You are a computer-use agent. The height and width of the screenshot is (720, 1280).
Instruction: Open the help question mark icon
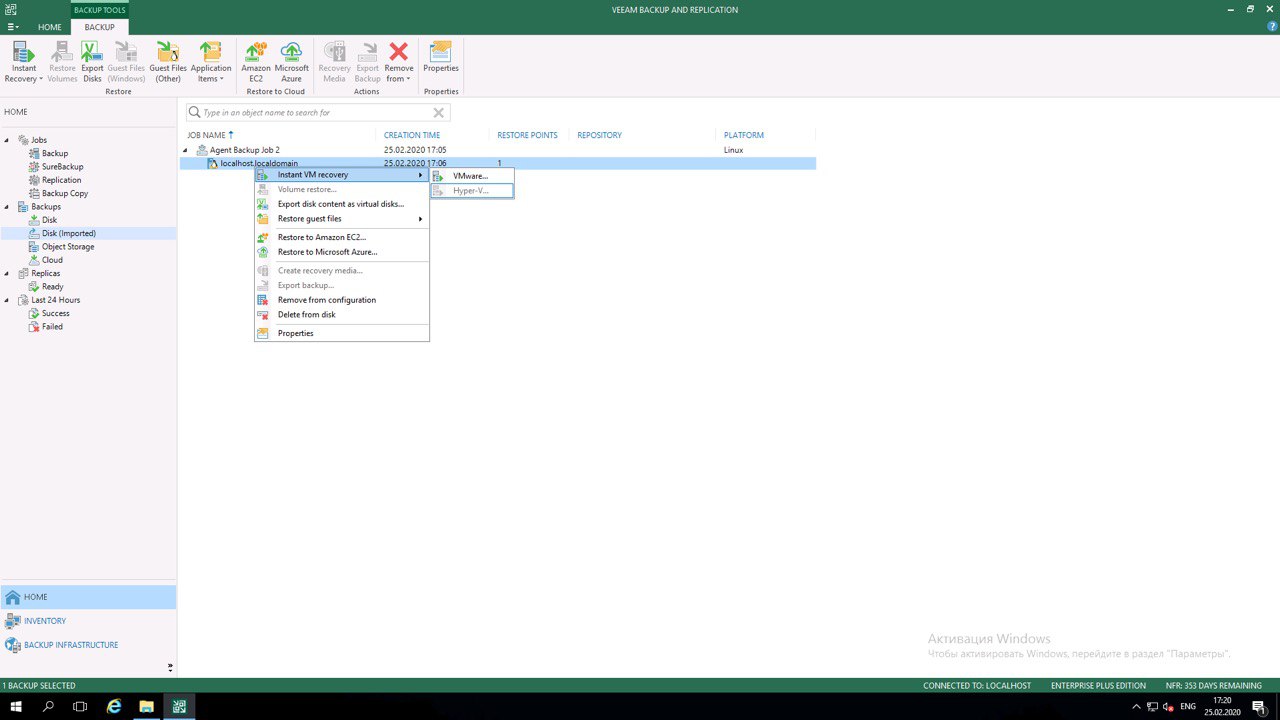[x=1272, y=27]
